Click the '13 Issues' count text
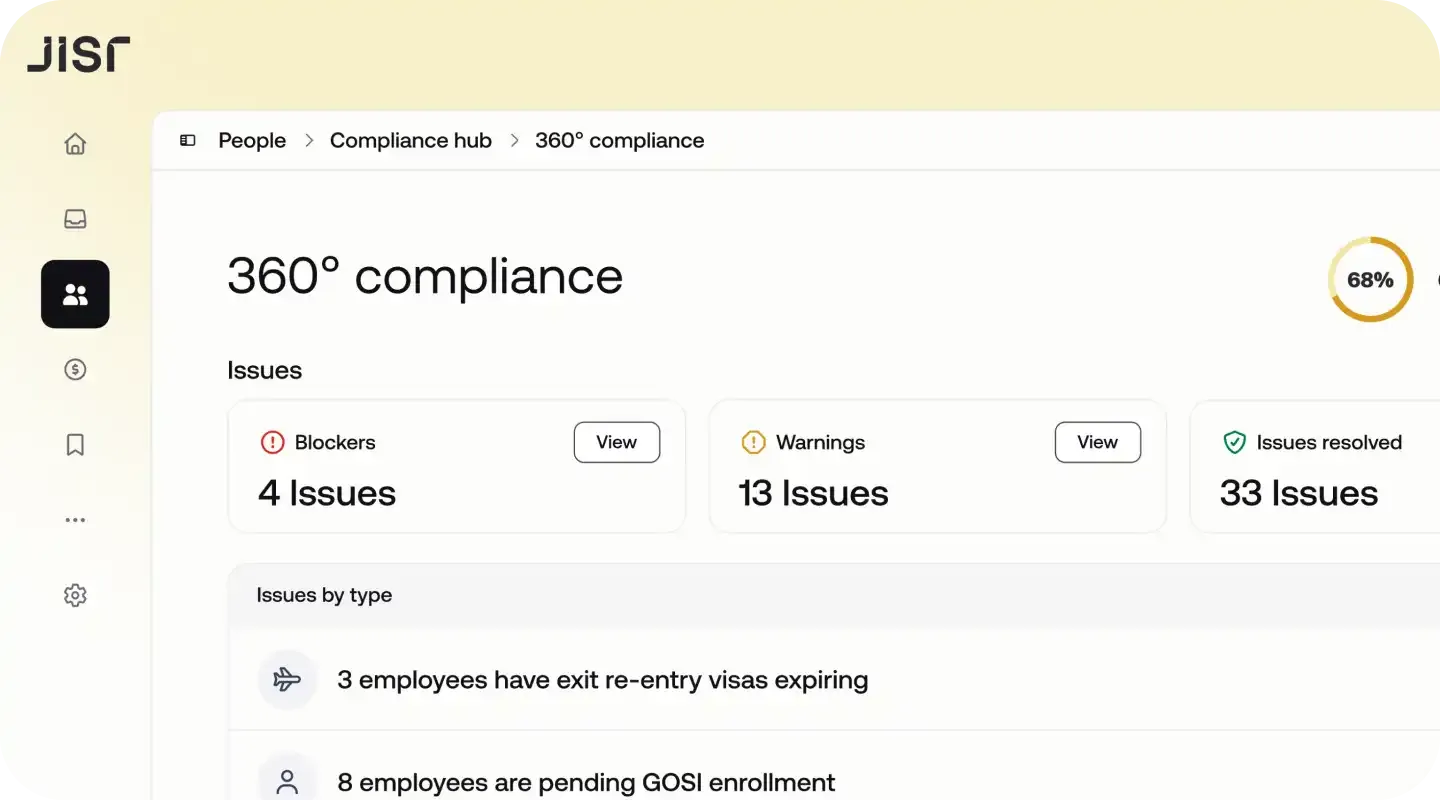 (813, 493)
